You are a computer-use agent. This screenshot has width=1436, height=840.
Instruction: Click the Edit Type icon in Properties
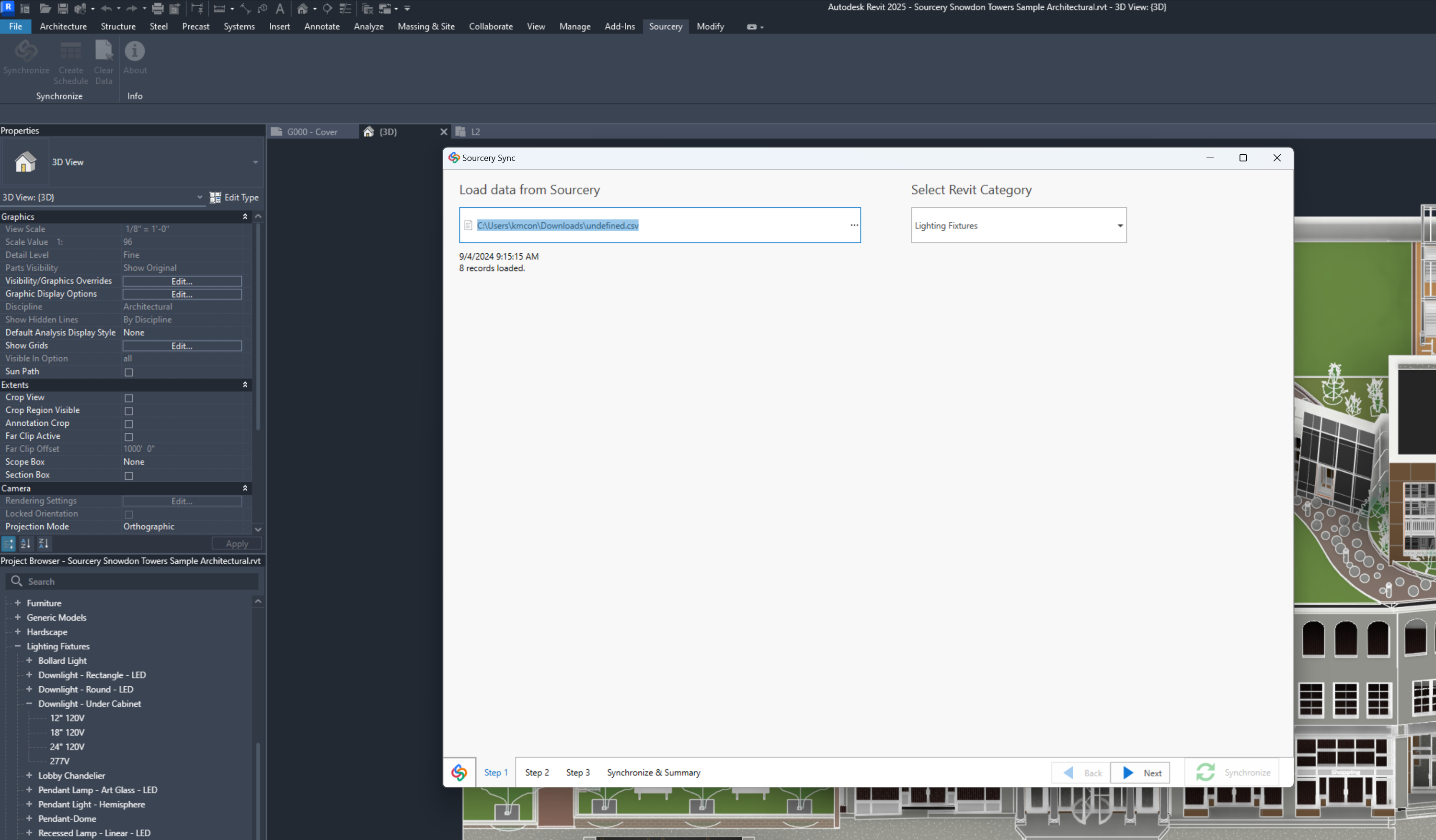[x=216, y=198]
